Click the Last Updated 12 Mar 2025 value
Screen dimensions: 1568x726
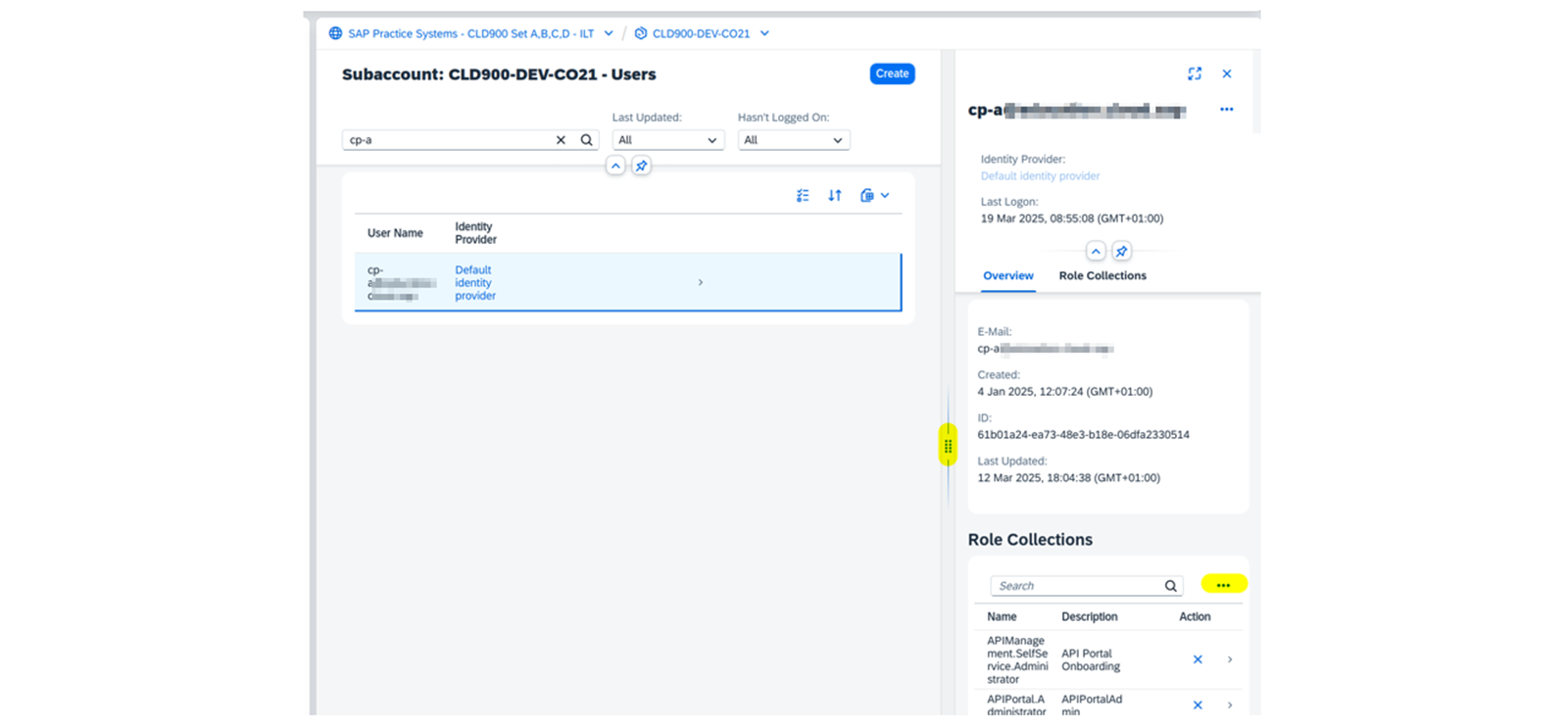(1068, 478)
